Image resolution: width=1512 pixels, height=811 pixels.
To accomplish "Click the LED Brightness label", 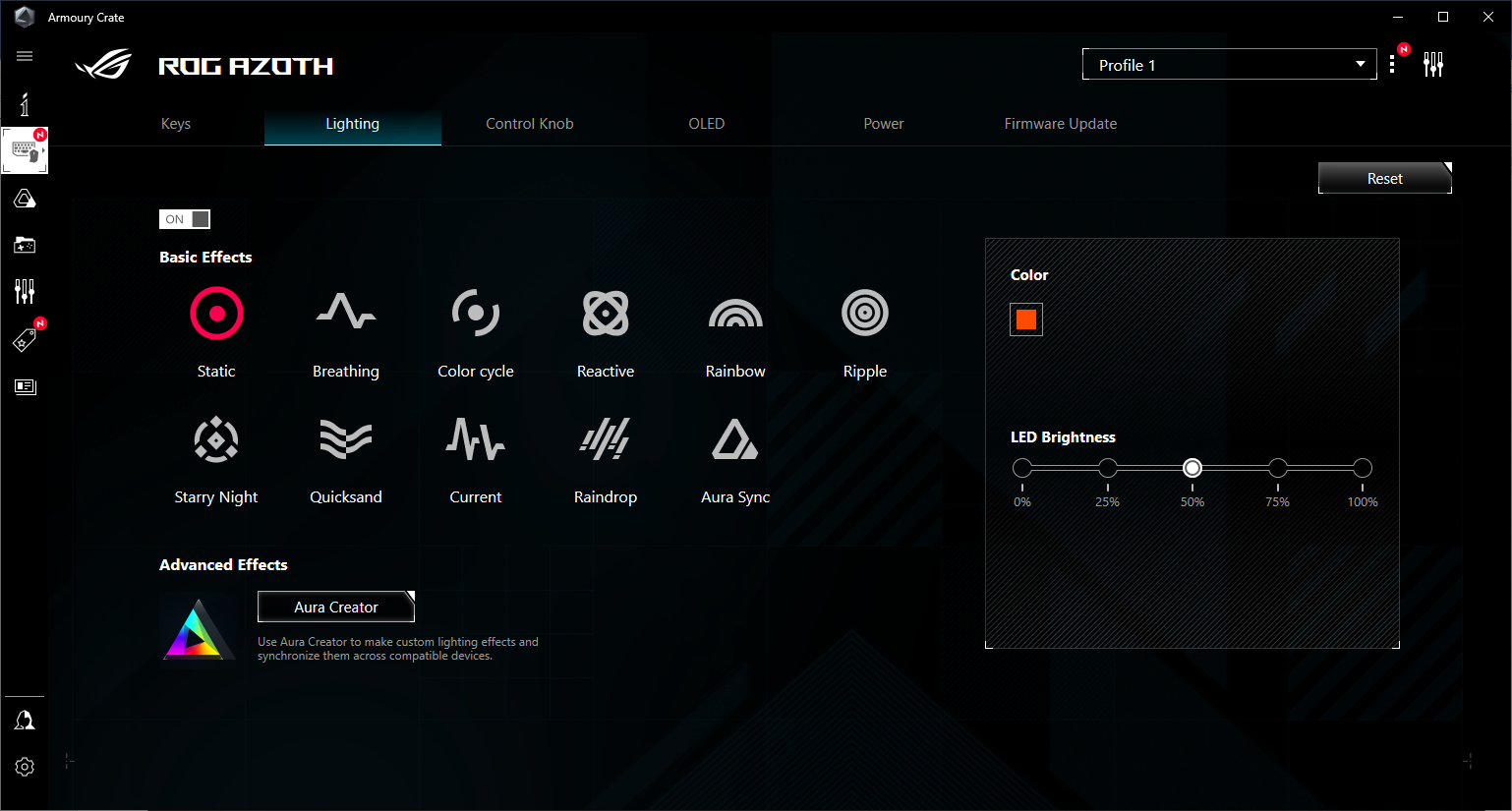I will click(x=1063, y=437).
